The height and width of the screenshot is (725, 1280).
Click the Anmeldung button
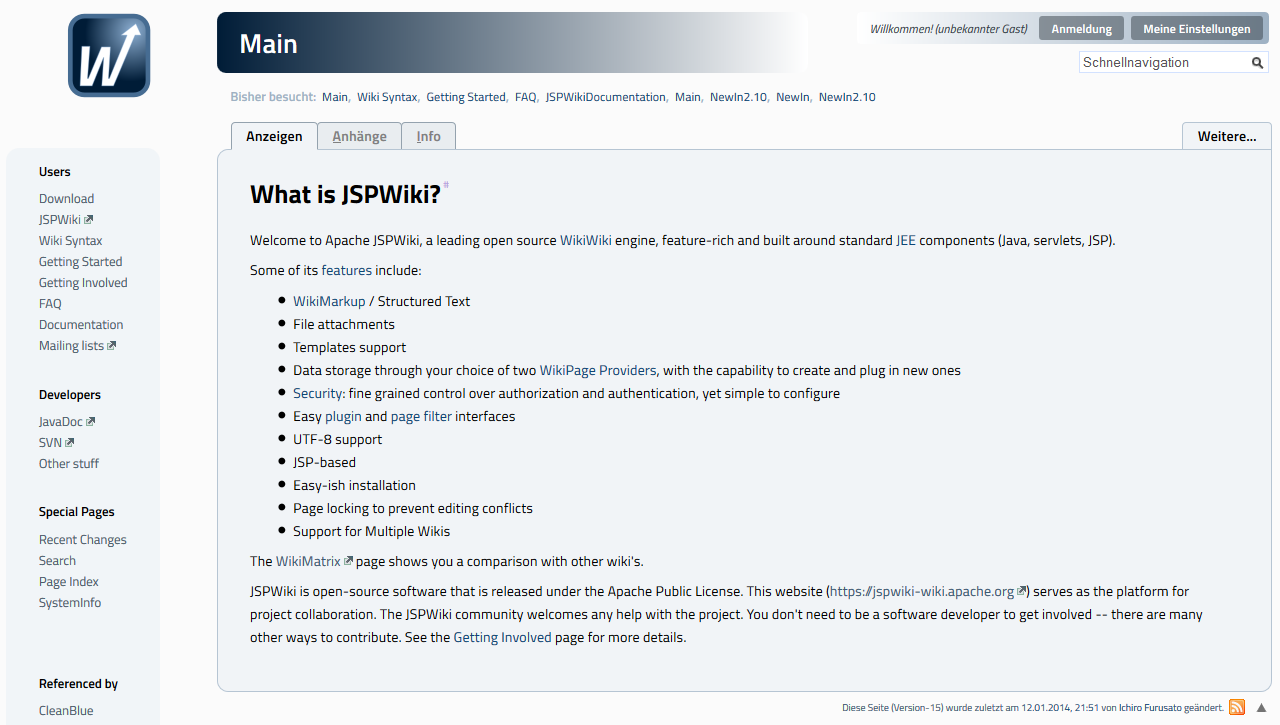click(1081, 27)
